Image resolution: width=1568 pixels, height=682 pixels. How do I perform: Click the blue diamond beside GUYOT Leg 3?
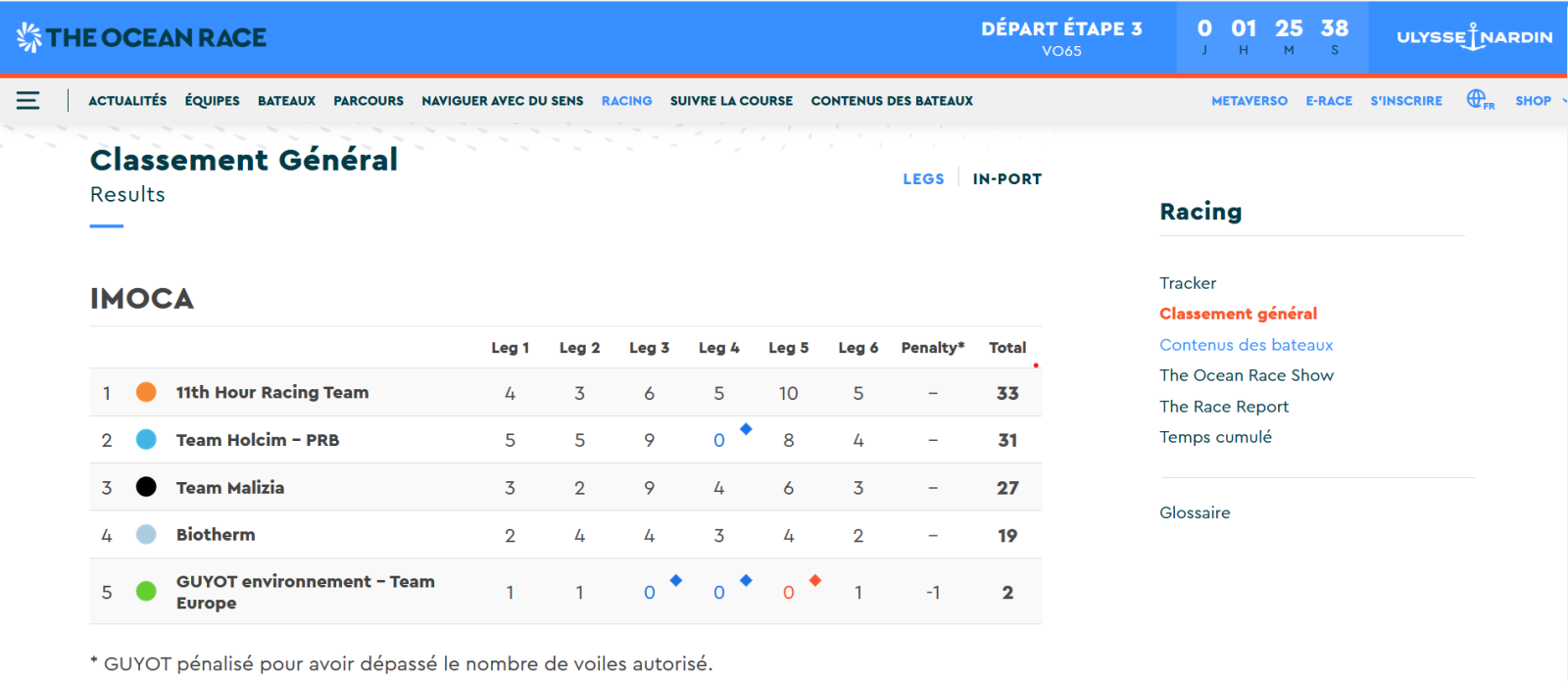[x=676, y=580]
